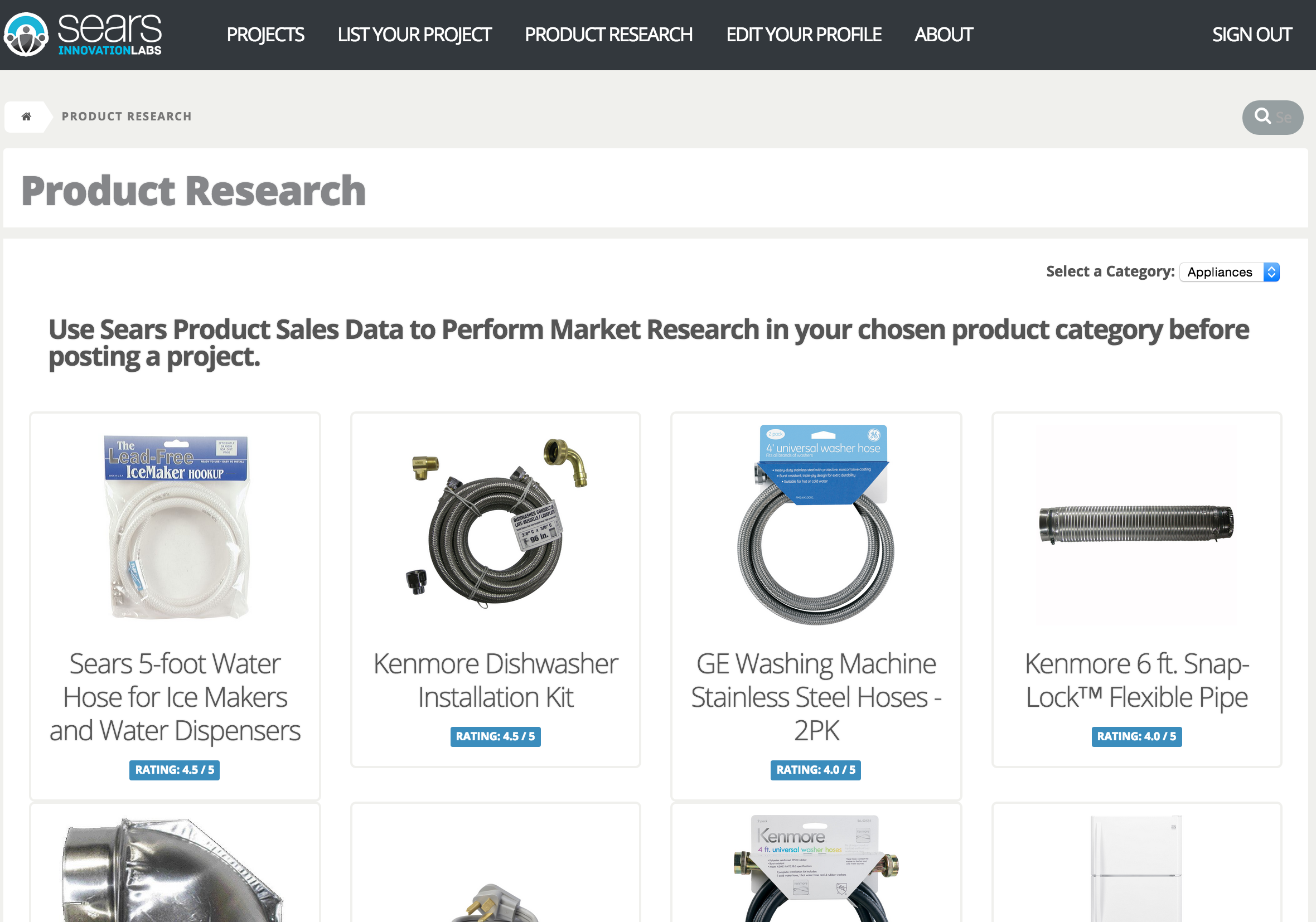Image resolution: width=1316 pixels, height=922 pixels.
Task: Click the Product Research breadcrumb text
Action: 127,117
